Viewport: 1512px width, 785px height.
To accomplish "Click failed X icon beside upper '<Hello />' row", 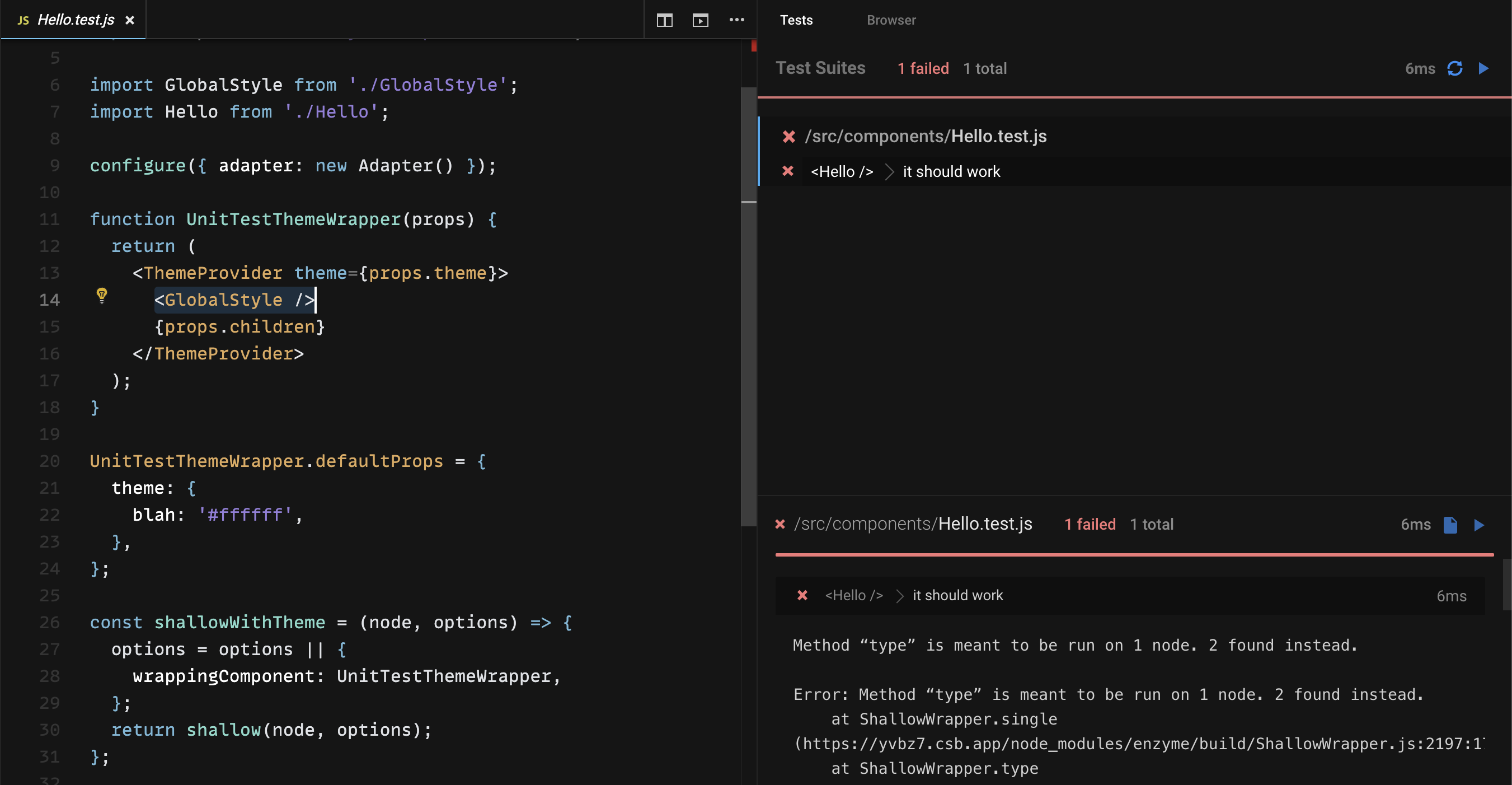I will [788, 171].
